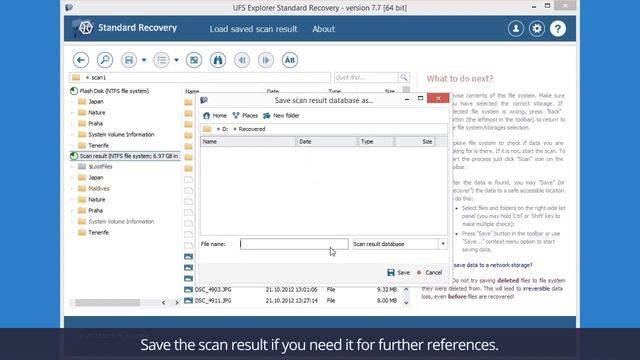
Task: Create a New folder in the dialog
Action: pyautogui.click(x=281, y=116)
